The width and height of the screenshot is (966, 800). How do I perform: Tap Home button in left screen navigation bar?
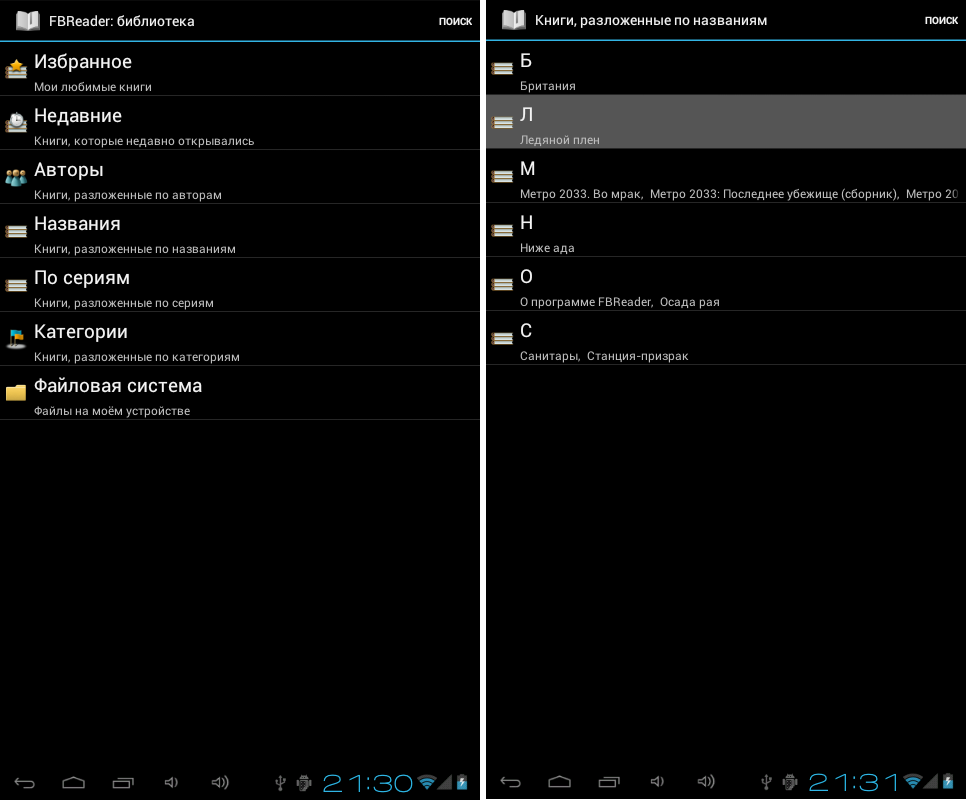pyautogui.click(x=73, y=783)
